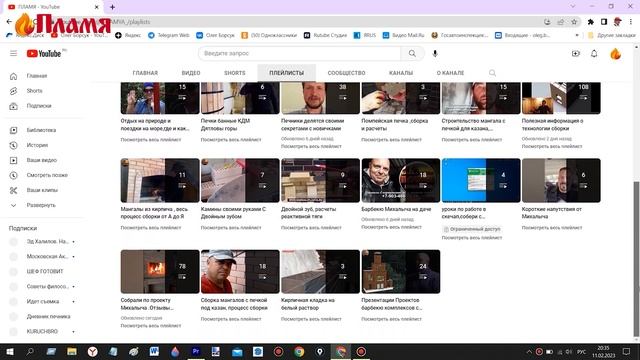Viewport: 640px width, 360px height.
Task: Open the Другие закладки folder
Action: click(x=612, y=36)
